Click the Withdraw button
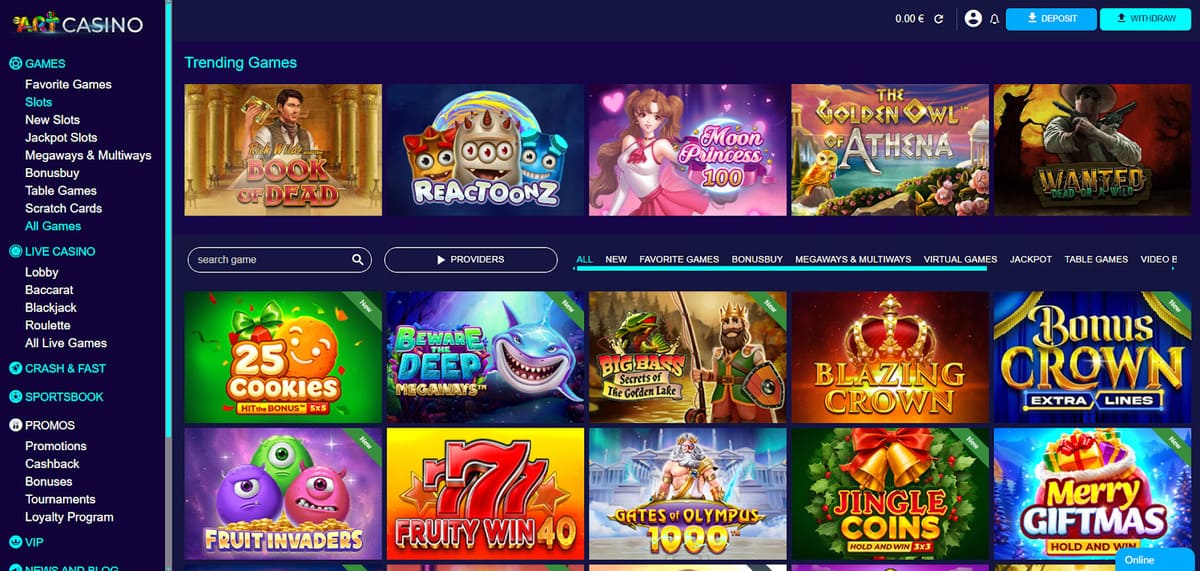This screenshot has width=1200, height=571. pyautogui.click(x=1146, y=19)
